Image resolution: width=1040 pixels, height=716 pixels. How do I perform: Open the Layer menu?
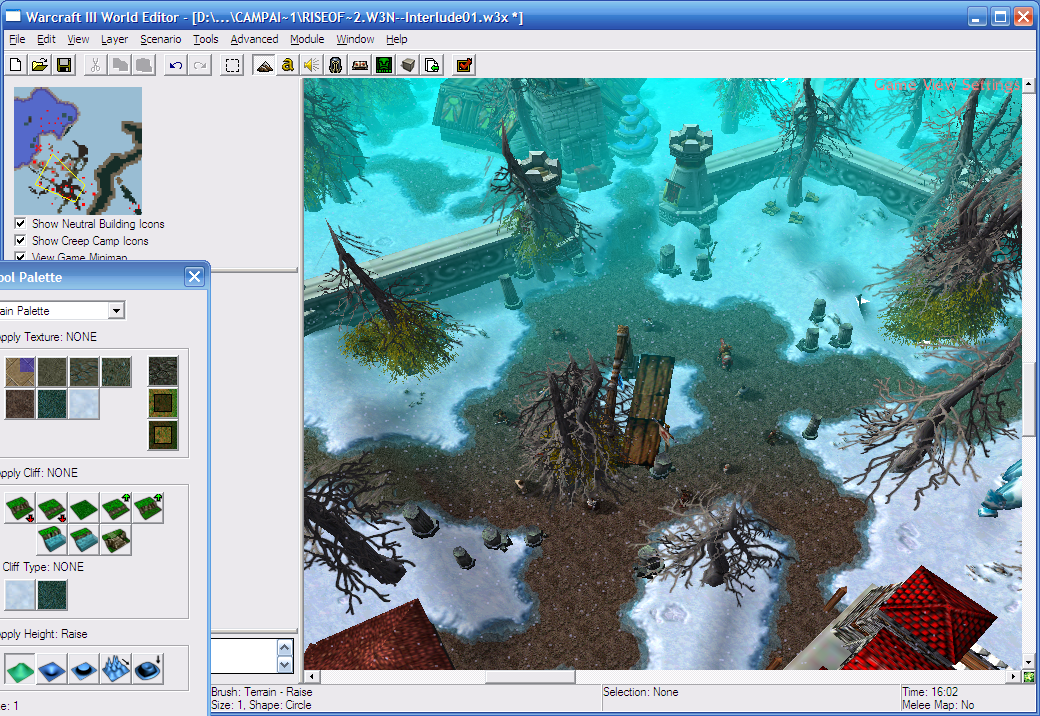114,39
